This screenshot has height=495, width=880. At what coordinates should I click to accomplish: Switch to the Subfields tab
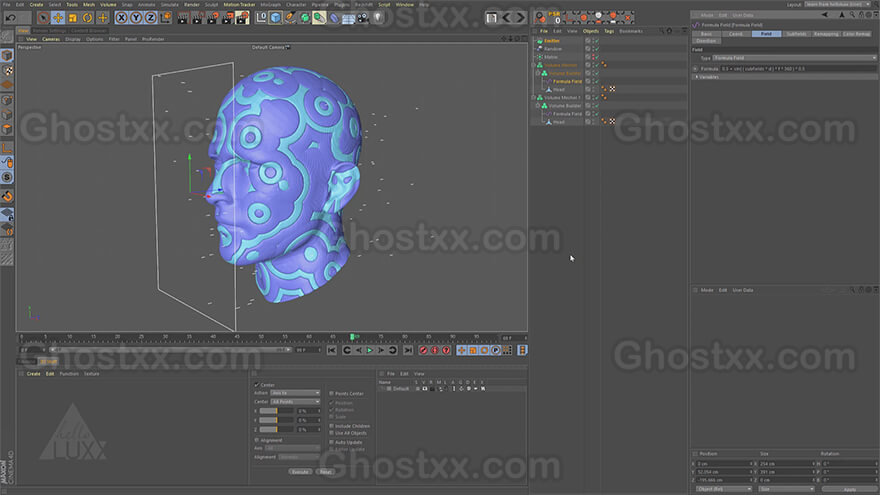click(796, 34)
